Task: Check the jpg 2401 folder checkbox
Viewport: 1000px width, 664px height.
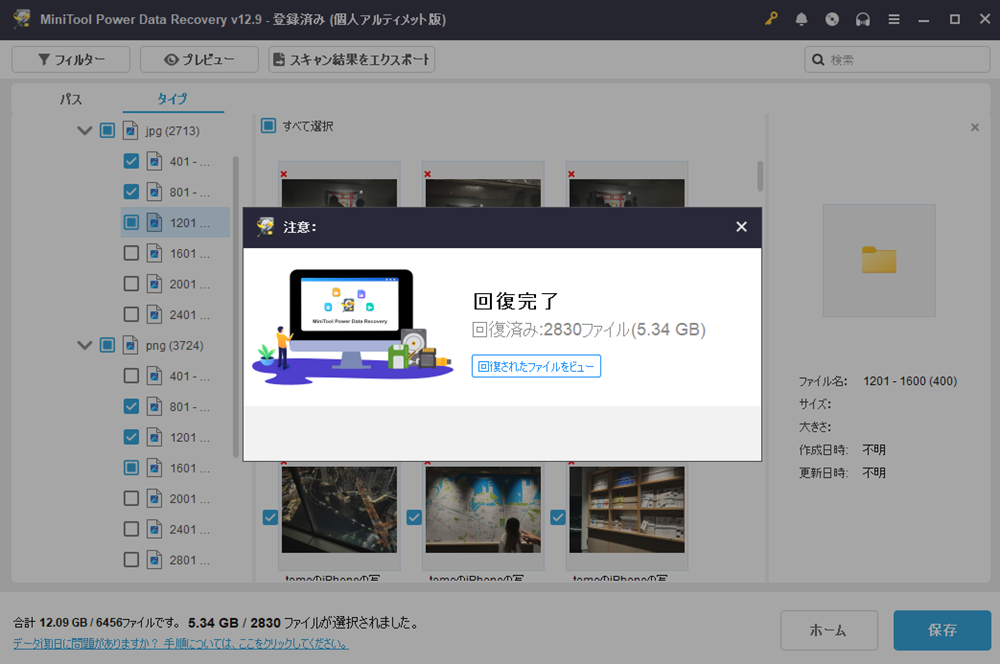Action: tap(131, 314)
